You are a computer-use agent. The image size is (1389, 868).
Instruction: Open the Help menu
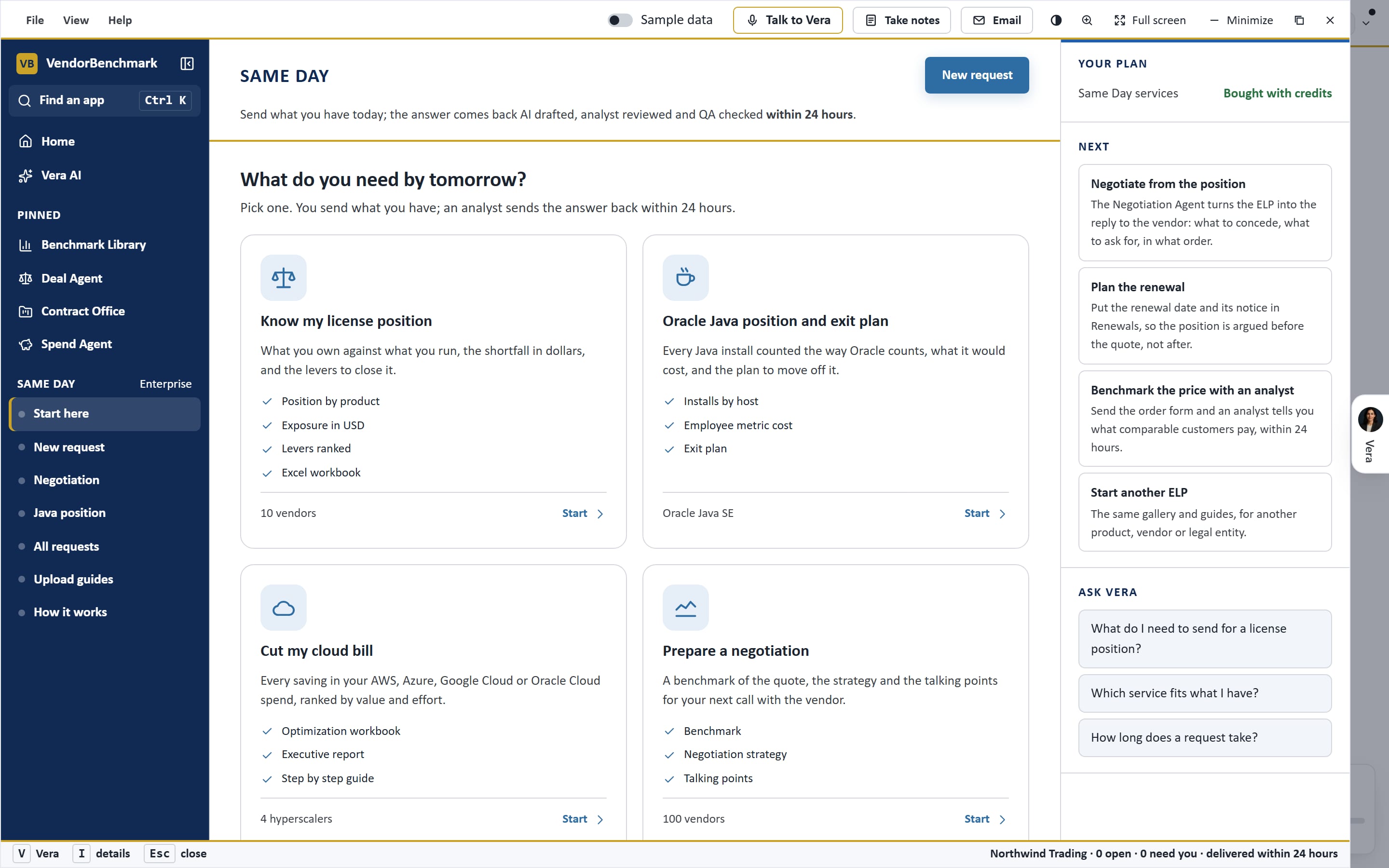click(x=120, y=20)
